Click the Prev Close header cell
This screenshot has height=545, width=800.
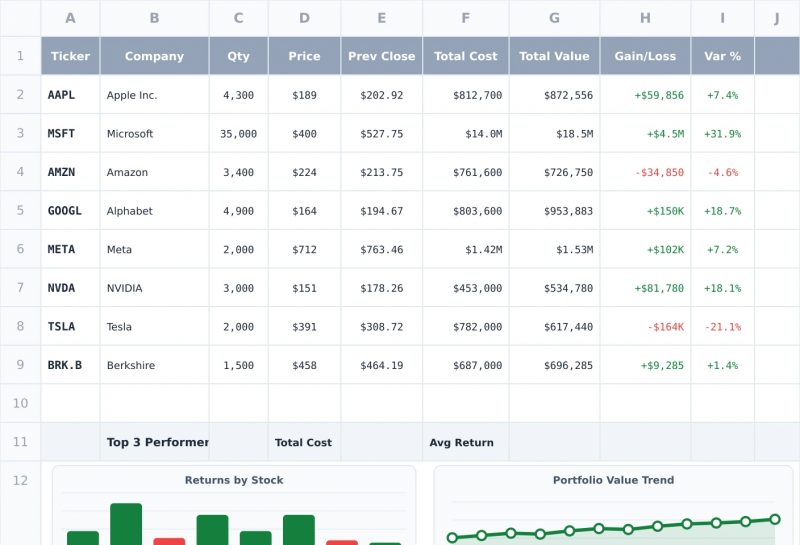(x=382, y=56)
